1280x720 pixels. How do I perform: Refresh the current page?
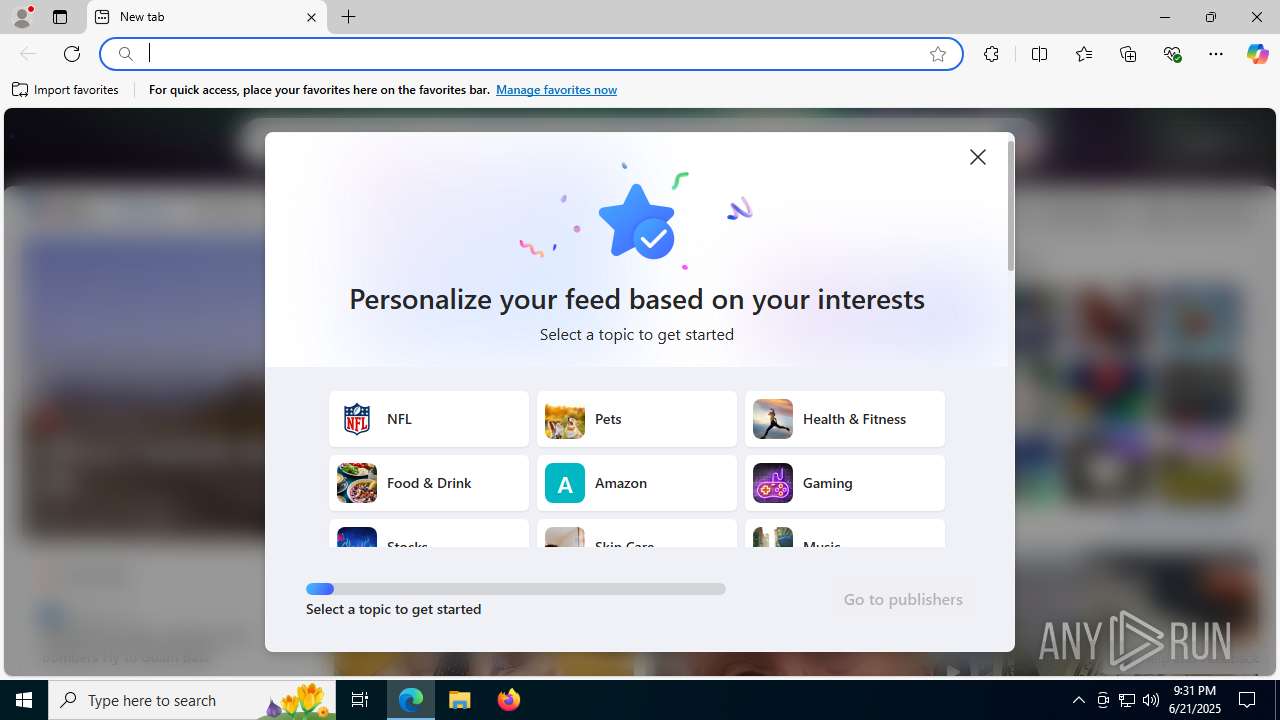coord(72,54)
